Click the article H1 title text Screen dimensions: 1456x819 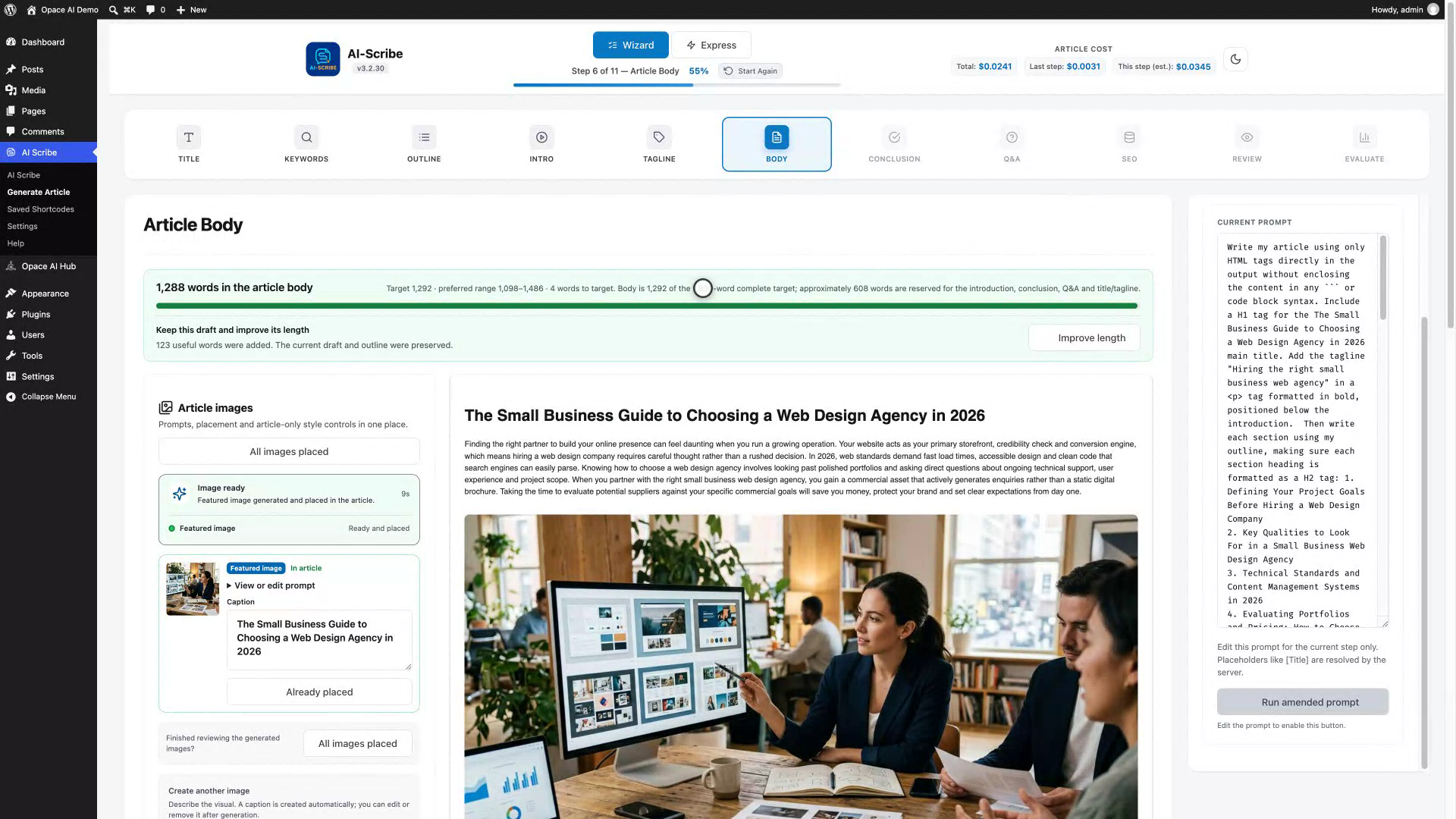pos(724,416)
